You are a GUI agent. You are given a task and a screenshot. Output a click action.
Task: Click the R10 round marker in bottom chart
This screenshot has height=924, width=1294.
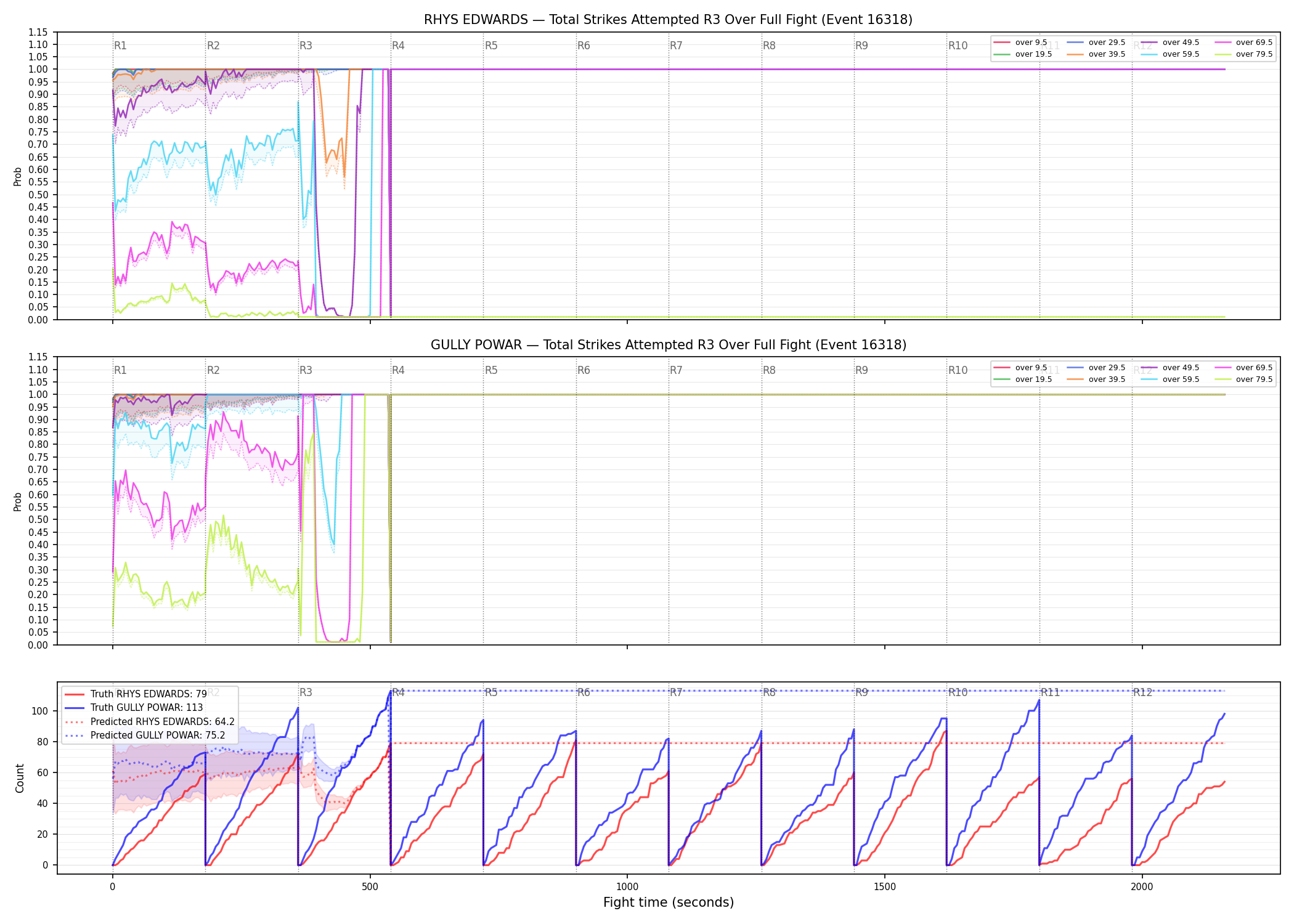coord(958,692)
